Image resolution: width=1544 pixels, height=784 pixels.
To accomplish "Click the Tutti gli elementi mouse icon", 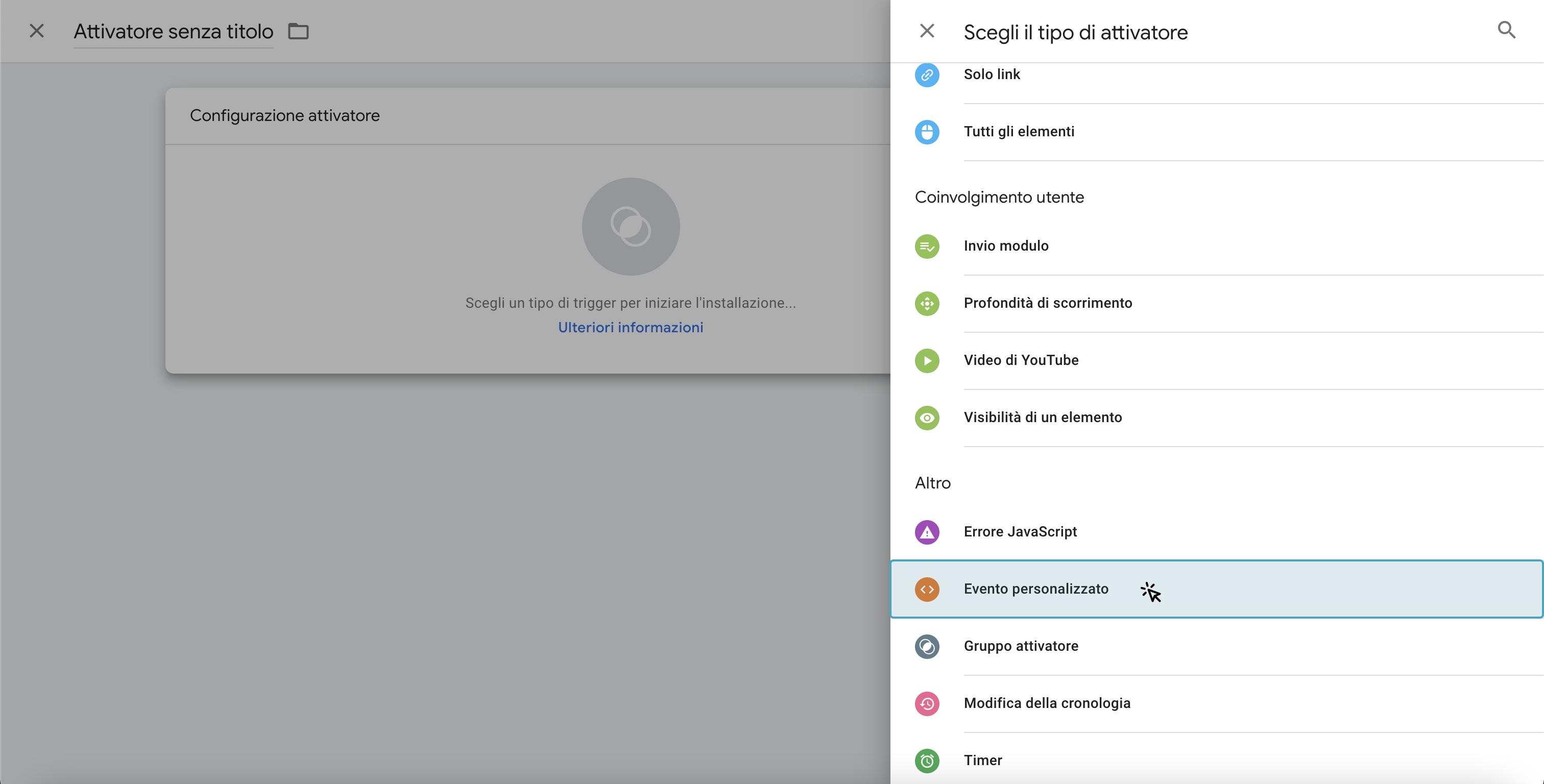I will (927, 132).
